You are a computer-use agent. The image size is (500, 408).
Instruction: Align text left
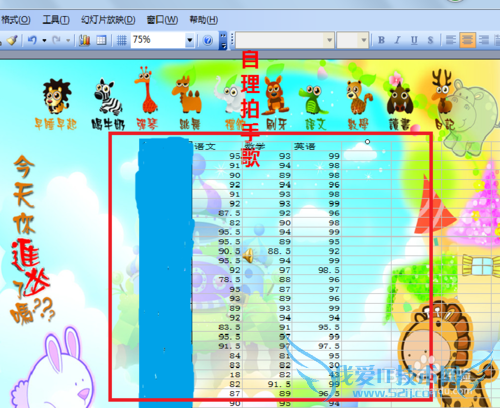(451, 40)
